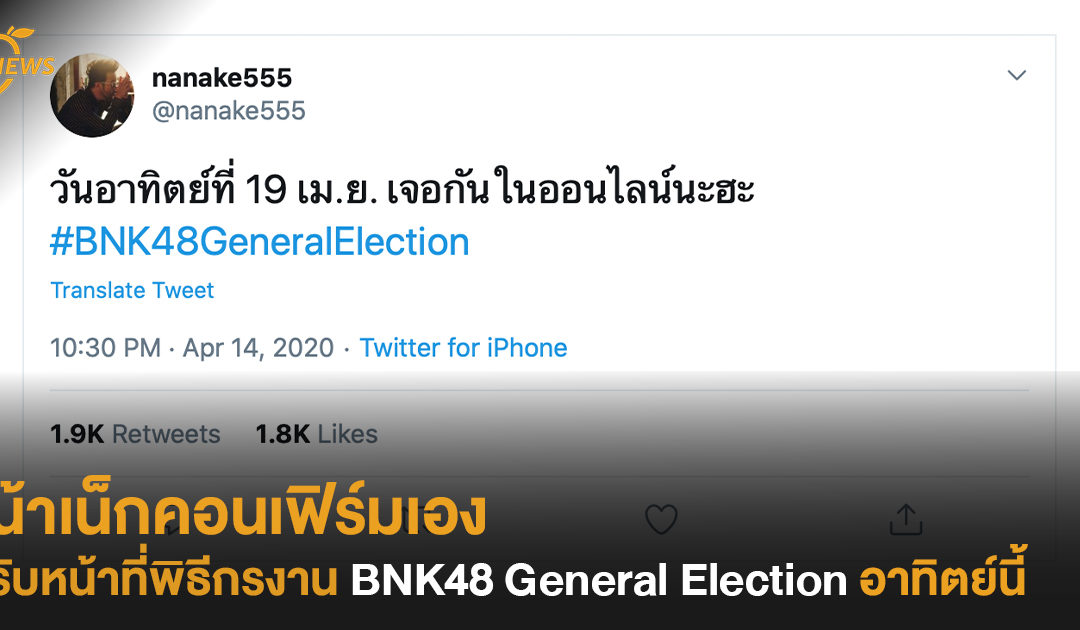The image size is (1080, 630).
Task: Select the Thai tweet text about 19 เม.ย.
Action: click(402, 190)
